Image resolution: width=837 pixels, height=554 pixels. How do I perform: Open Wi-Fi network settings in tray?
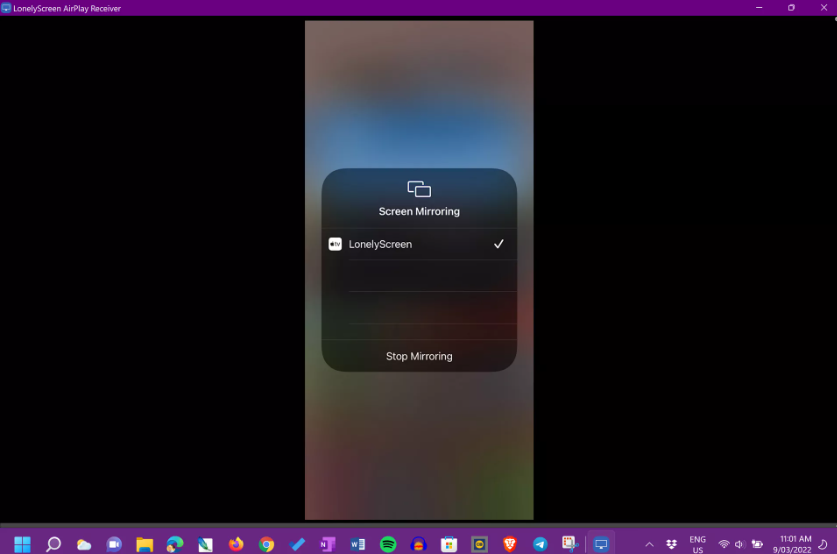[x=724, y=544]
